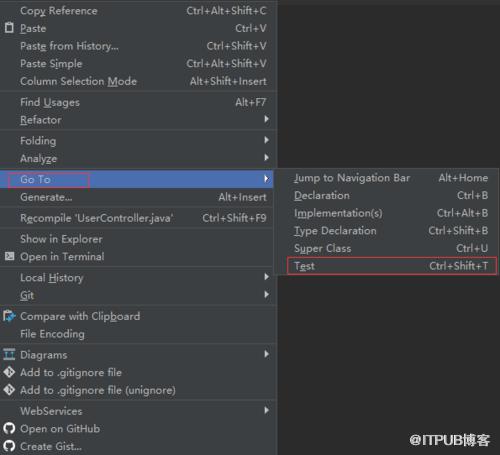Click the Ctrl+Alt+Shift+C shortcut text
Screen dimensions: 500x455
coord(226,11)
